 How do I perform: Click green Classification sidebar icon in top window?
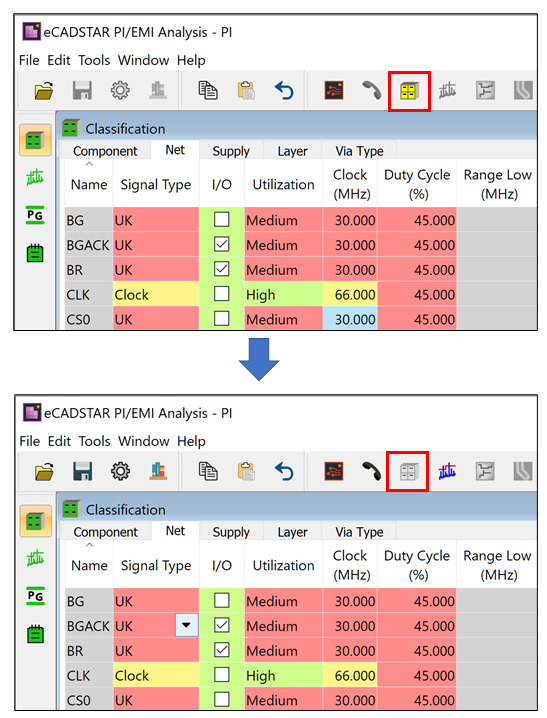(35, 140)
